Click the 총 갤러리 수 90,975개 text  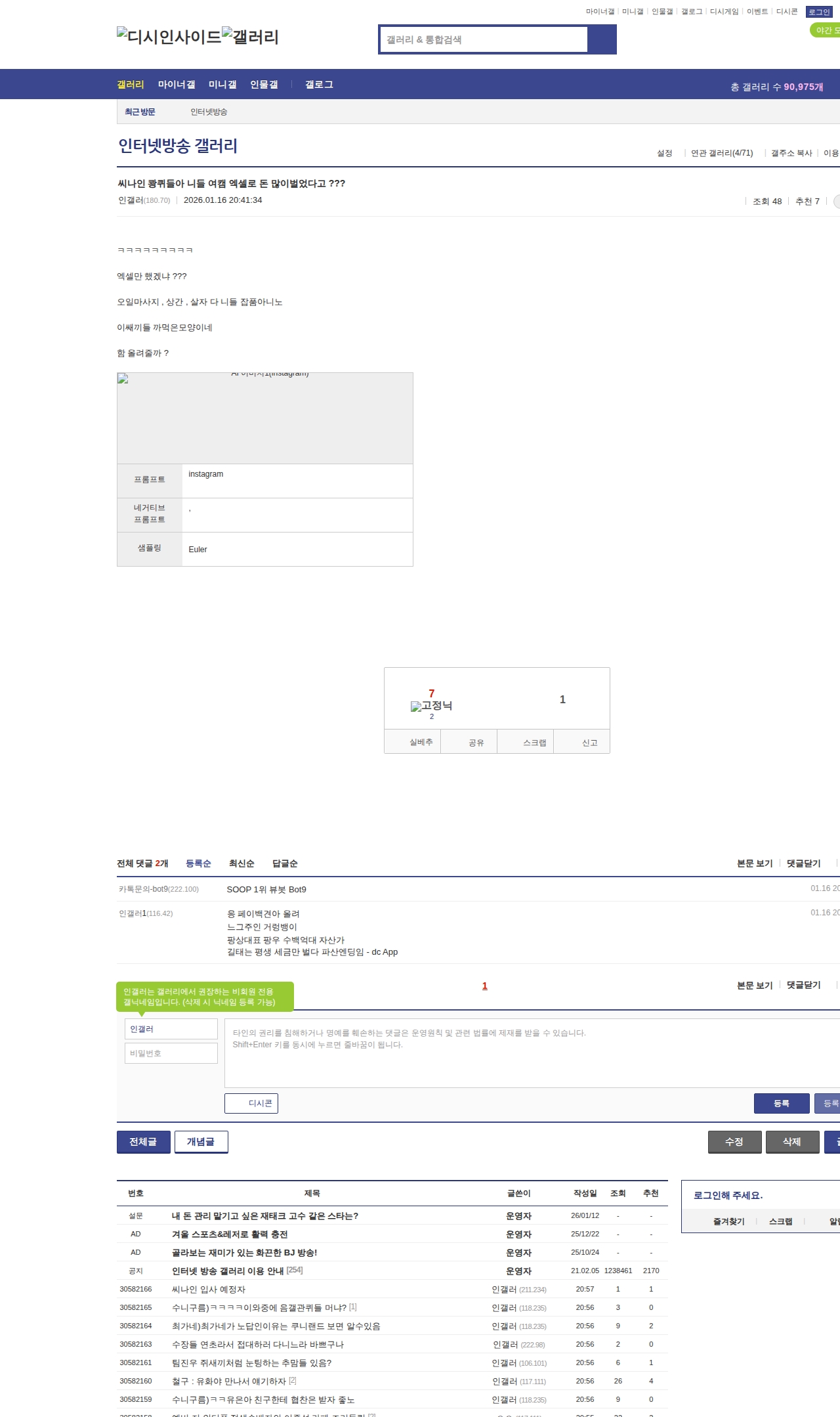(x=777, y=87)
